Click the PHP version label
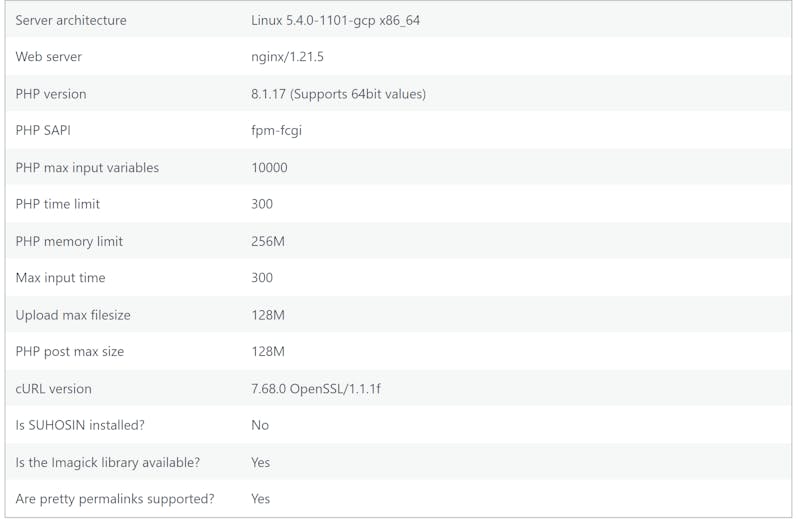Image resolution: width=800 pixels, height=519 pixels. tap(51, 94)
